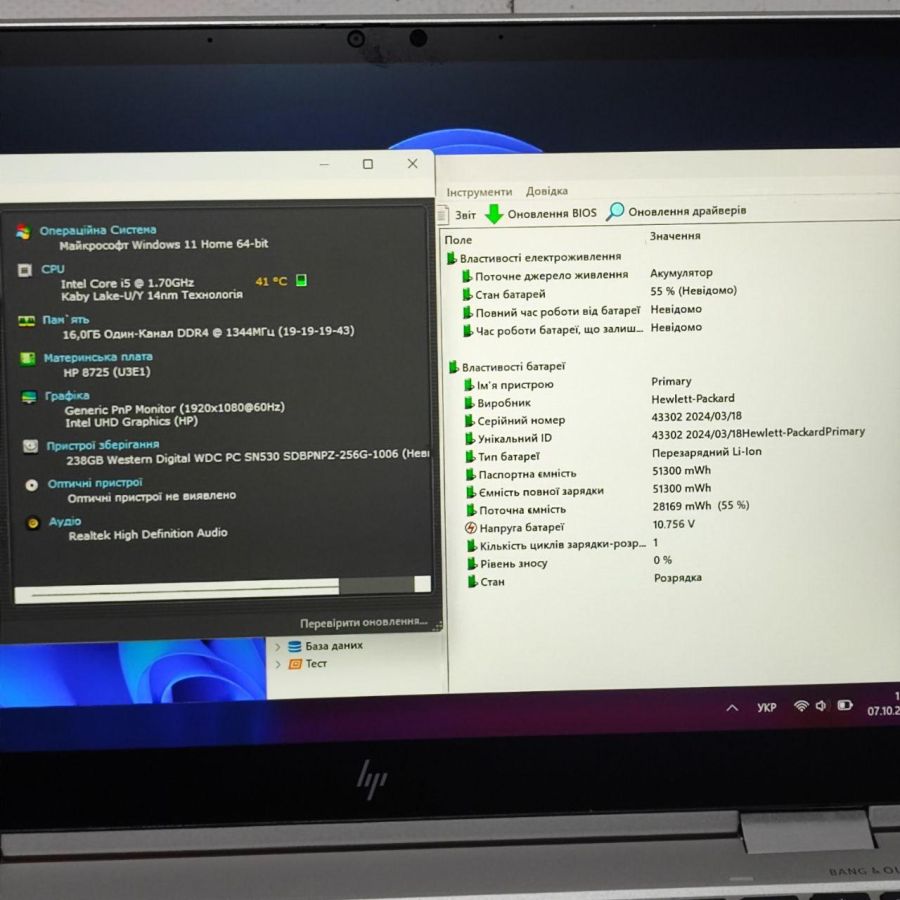Select the Кількість циклів зарядки row
This screenshot has width=900, height=900.
point(564,544)
